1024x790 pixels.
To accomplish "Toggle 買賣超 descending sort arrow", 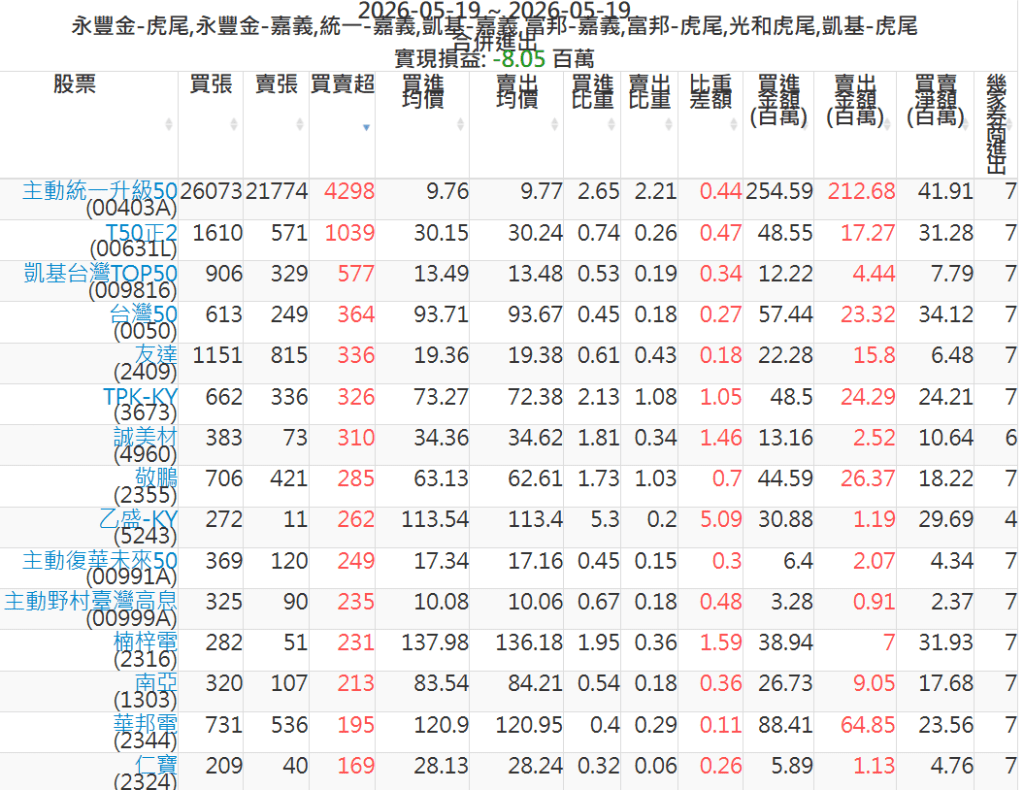I will [366, 127].
